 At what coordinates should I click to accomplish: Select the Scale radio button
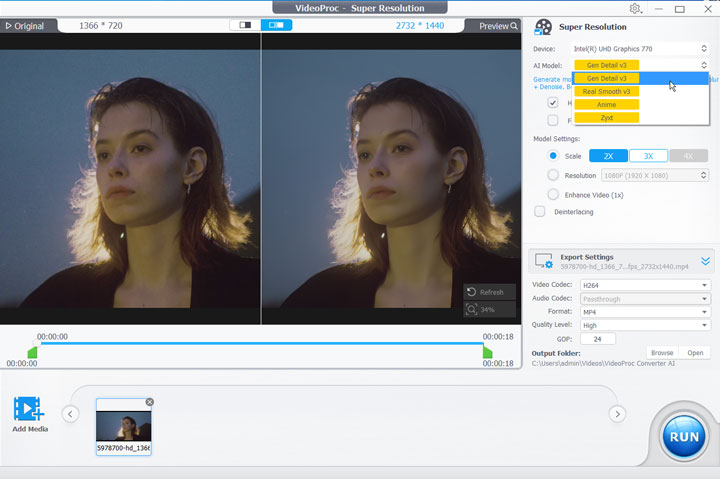(x=553, y=156)
